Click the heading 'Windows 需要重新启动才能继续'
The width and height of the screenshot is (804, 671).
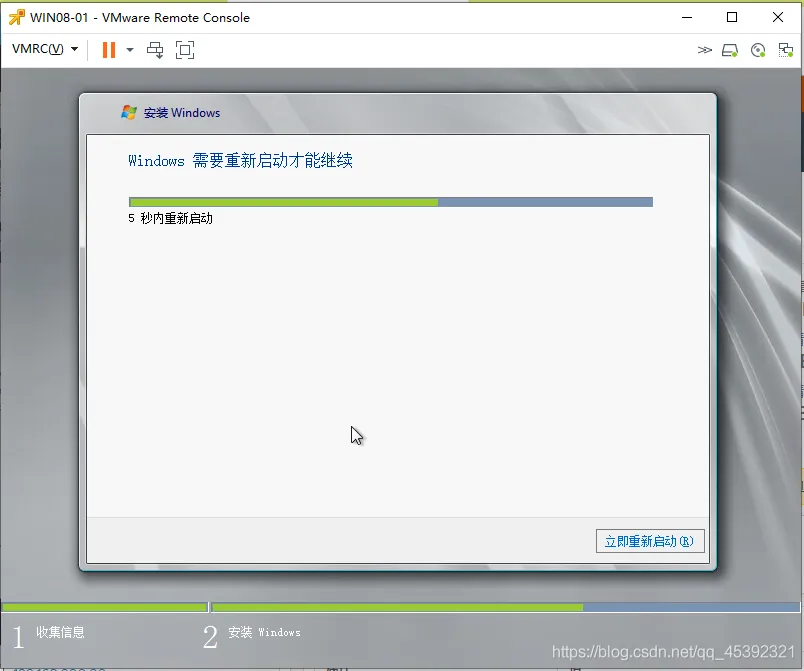pos(240,160)
